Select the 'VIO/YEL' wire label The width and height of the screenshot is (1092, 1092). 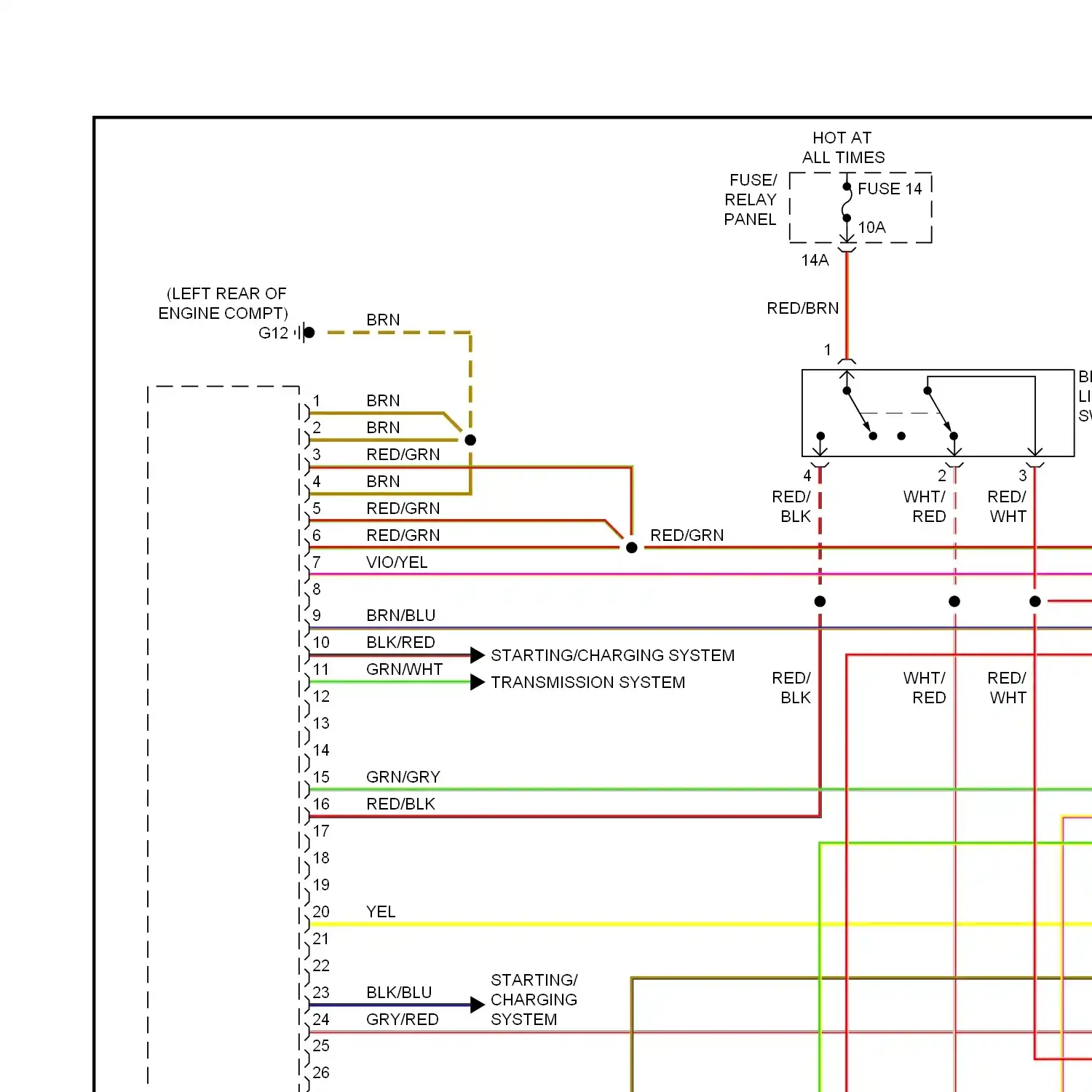pyautogui.click(x=397, y=562)
